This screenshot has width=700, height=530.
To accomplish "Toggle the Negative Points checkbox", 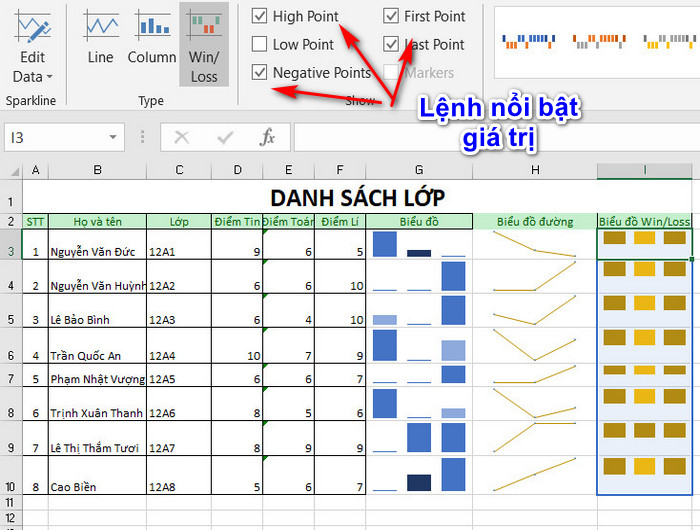I will (x=259, y=72).
